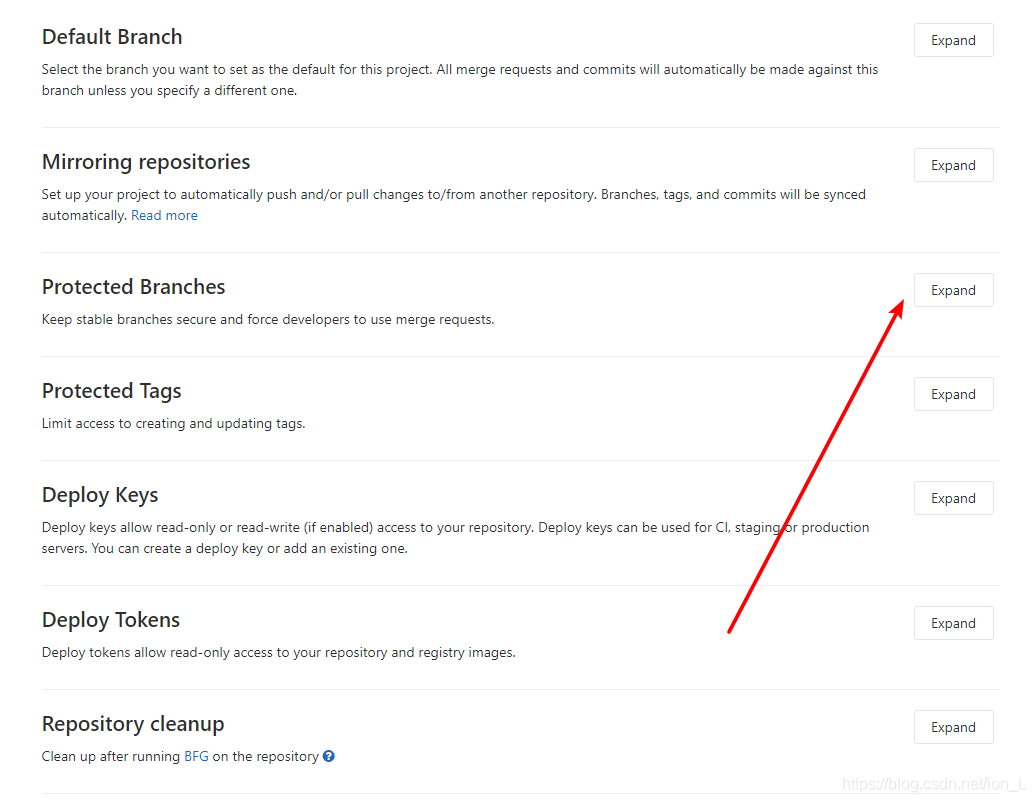Click the Default Branch heading
Screen dimensions: 1036x802
coord(112,37)
